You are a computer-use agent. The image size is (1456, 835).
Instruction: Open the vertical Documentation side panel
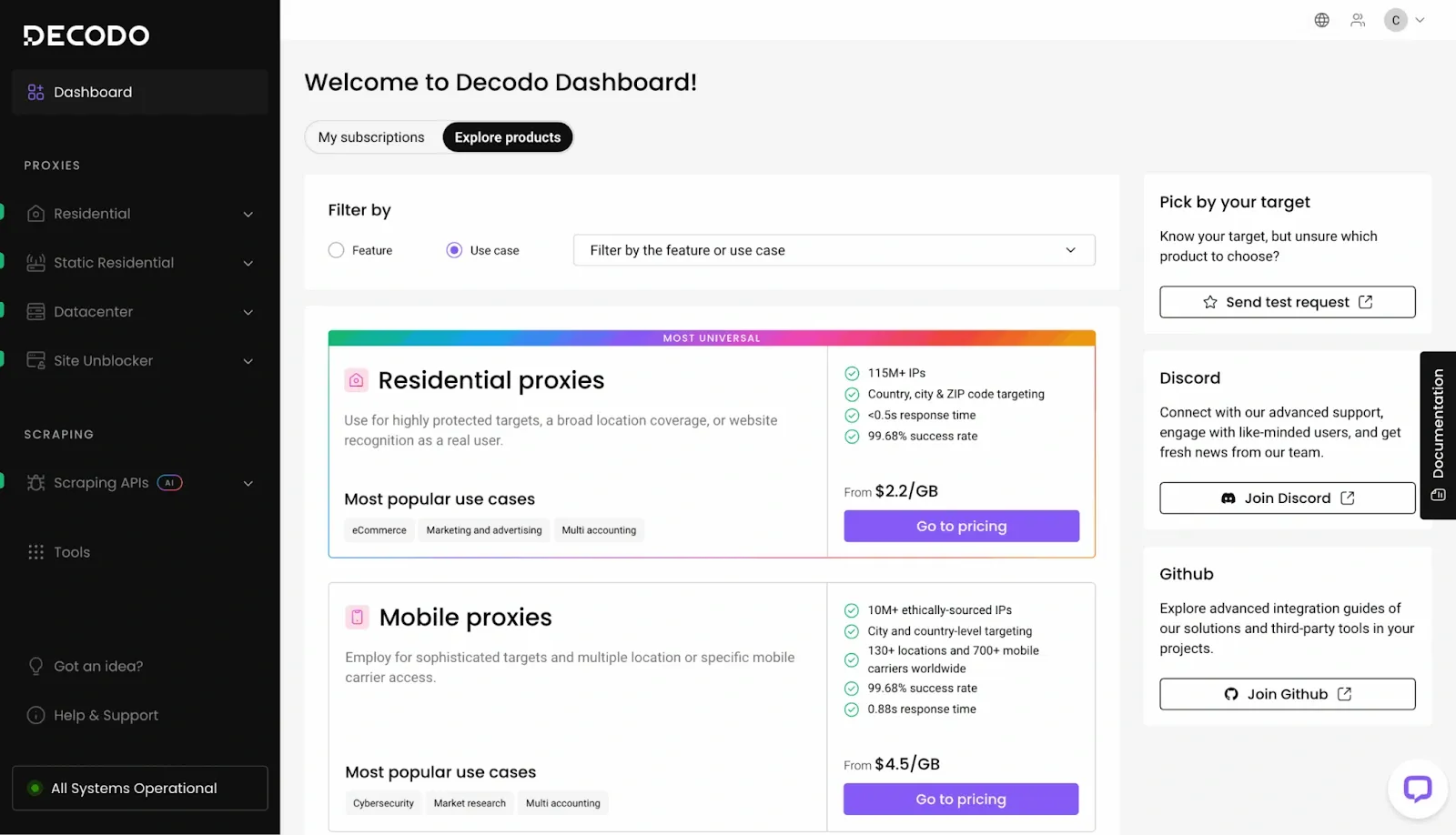(1438, 435)
